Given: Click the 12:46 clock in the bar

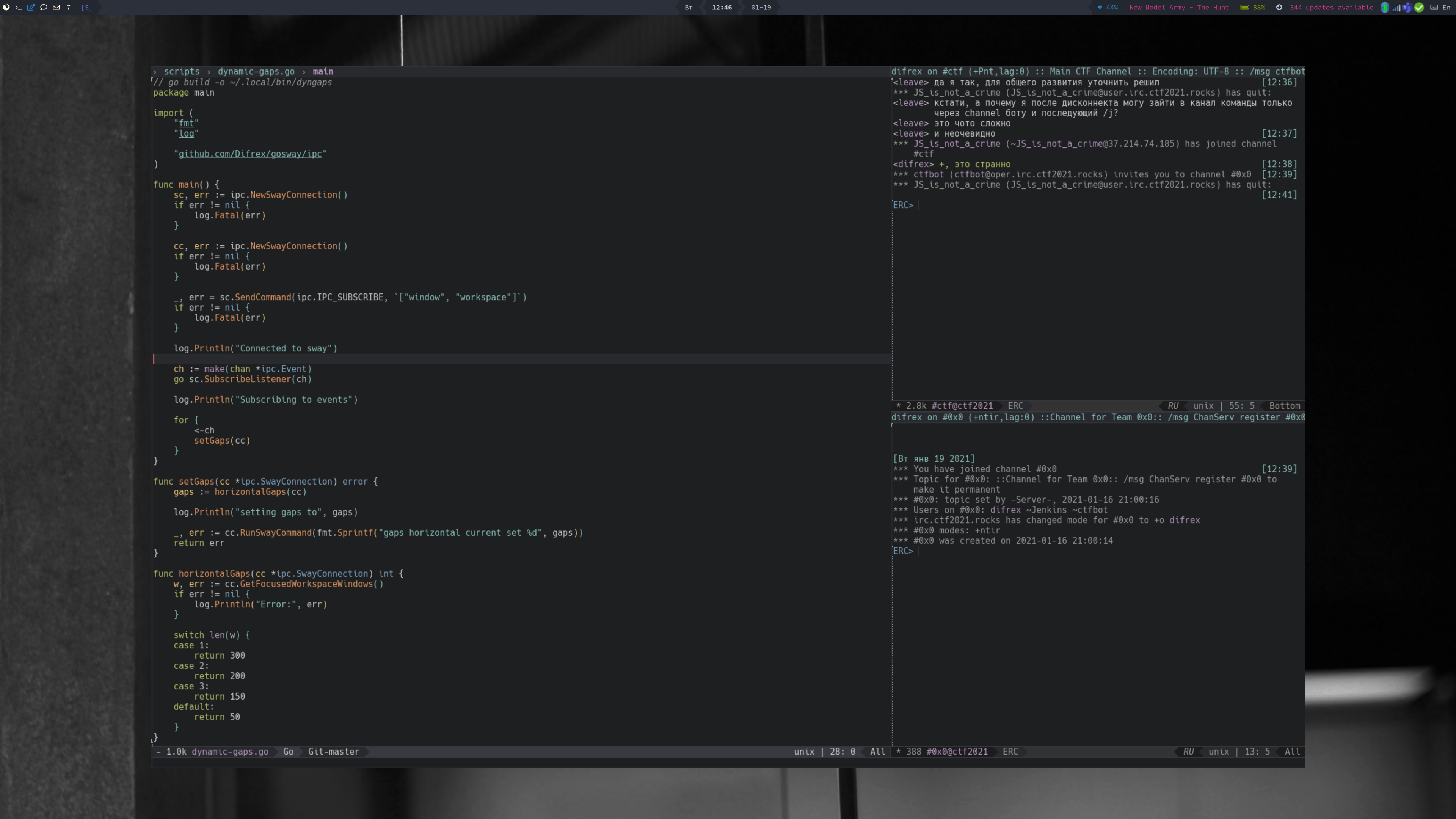Looking at the screenshot, I should (x=722, y=7).
